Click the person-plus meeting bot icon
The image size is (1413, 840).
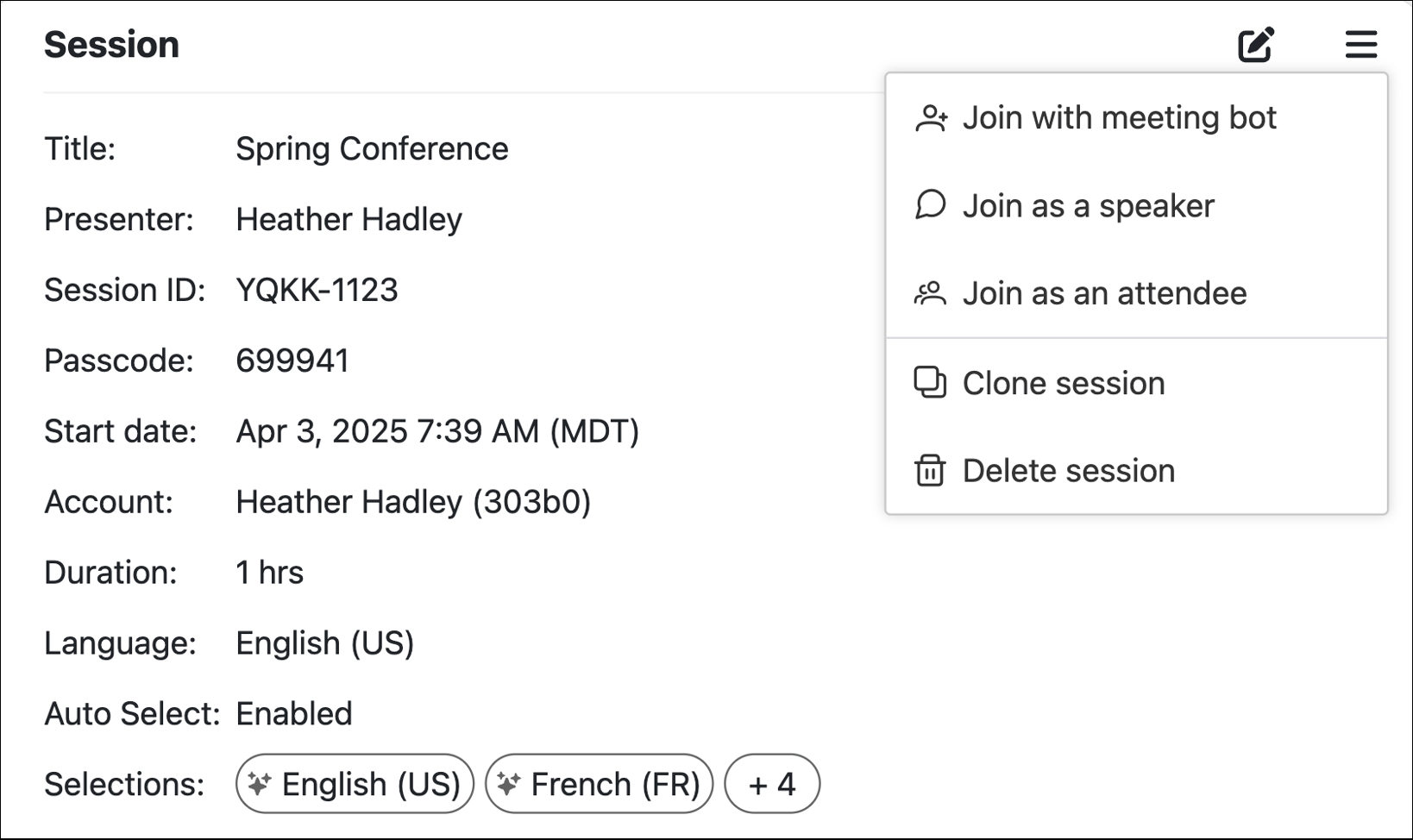[x=932, y=117]
